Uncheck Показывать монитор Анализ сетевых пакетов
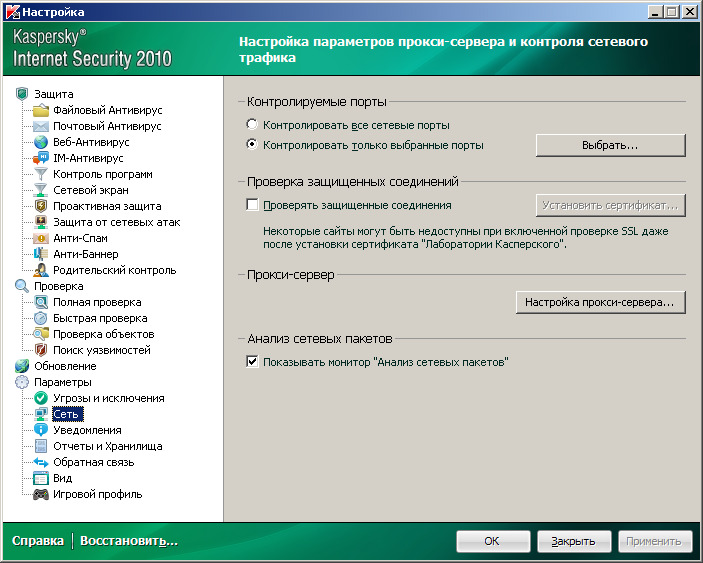This screenshot has width=703, height=563. pos(252,362)
